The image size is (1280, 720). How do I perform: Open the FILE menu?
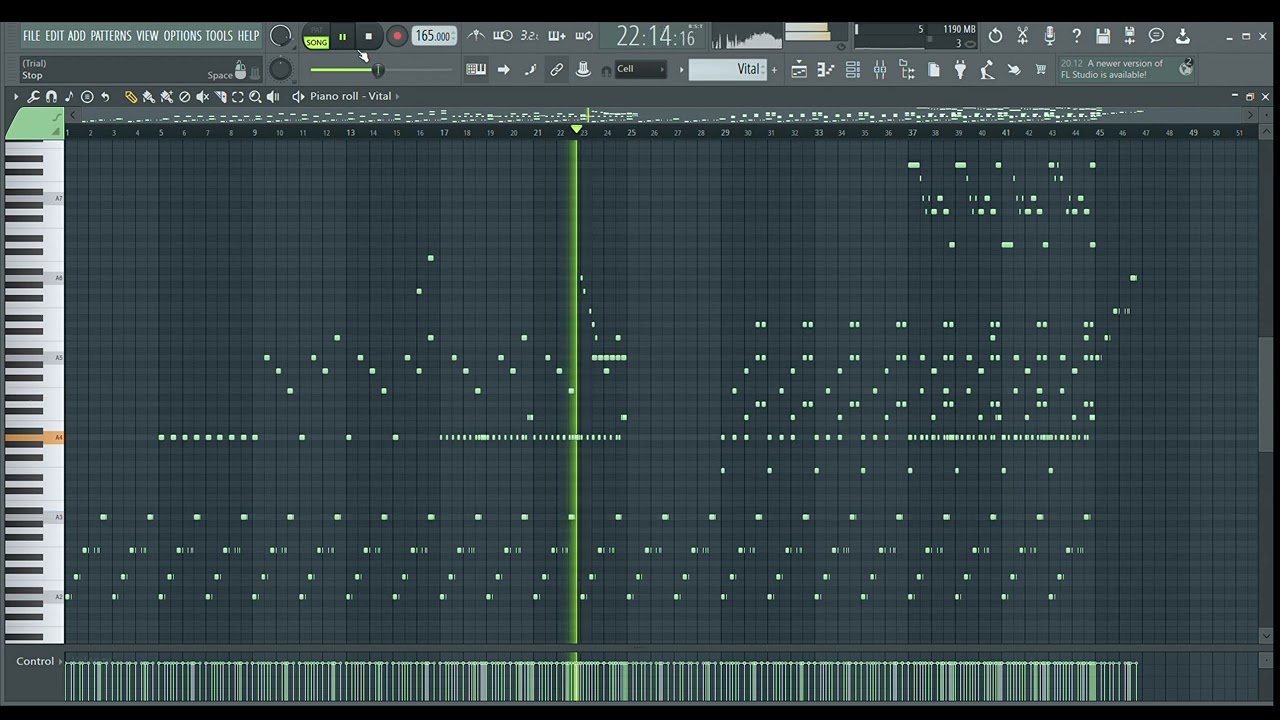(x=31, y=36)
